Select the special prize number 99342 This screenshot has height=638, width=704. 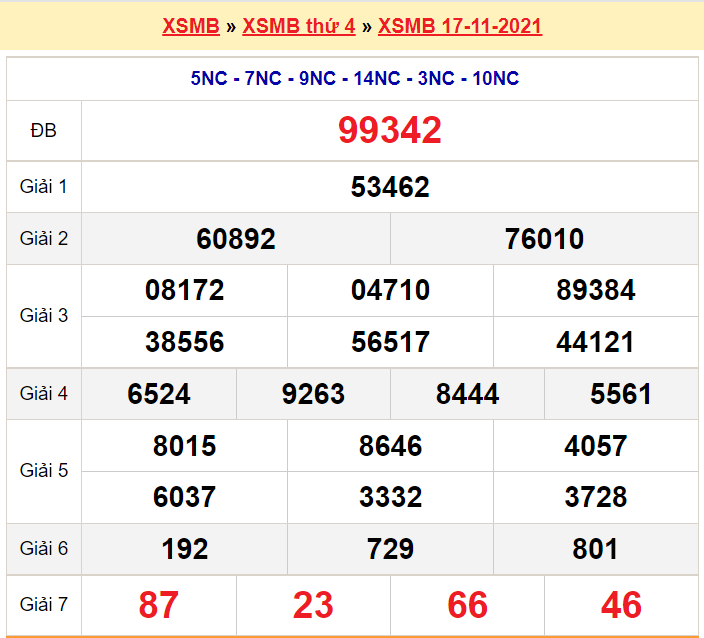[x=390, y=130]
